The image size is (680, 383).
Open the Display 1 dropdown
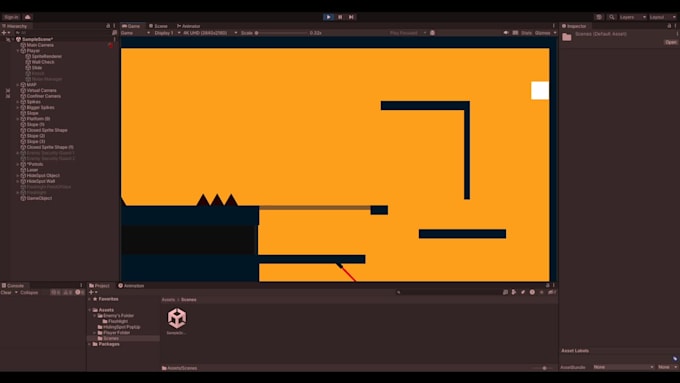point(167,33)
